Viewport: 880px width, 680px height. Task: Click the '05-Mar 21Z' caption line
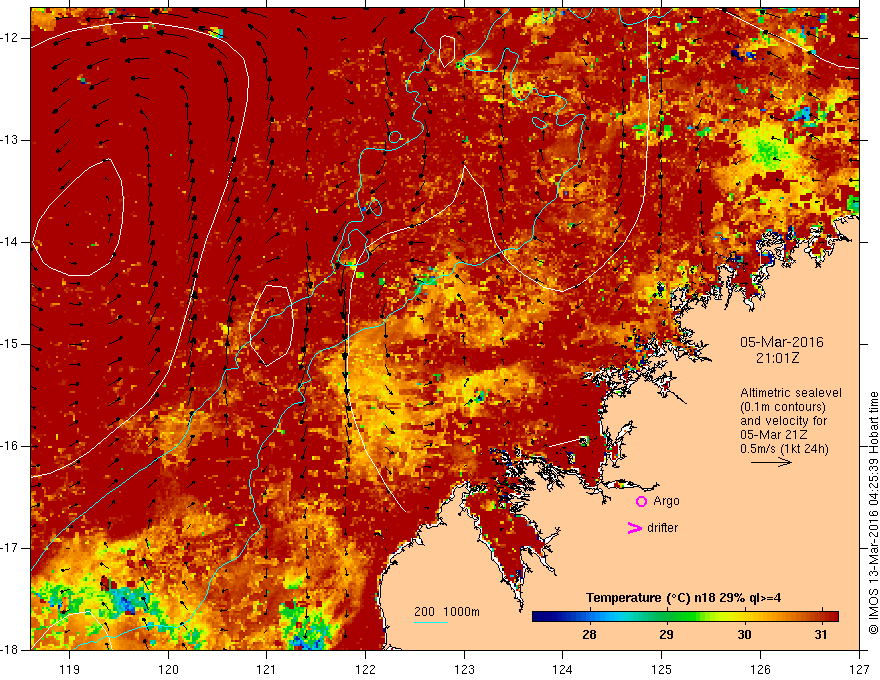[773, 435]
